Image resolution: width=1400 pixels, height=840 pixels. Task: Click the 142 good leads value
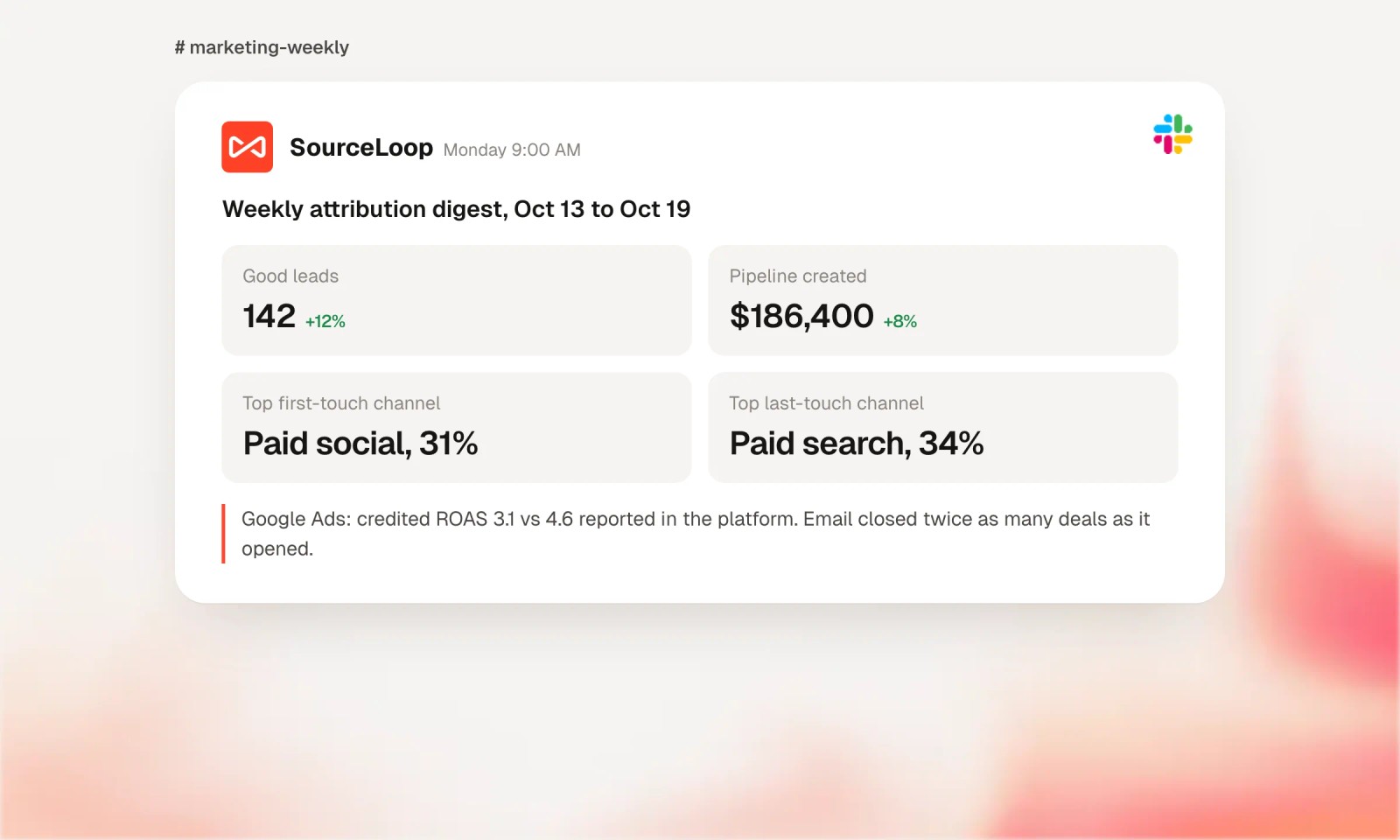269,316
